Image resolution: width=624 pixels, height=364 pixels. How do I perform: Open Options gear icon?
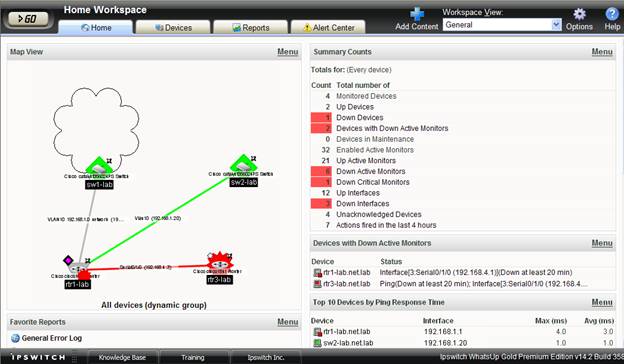point(579,14)
